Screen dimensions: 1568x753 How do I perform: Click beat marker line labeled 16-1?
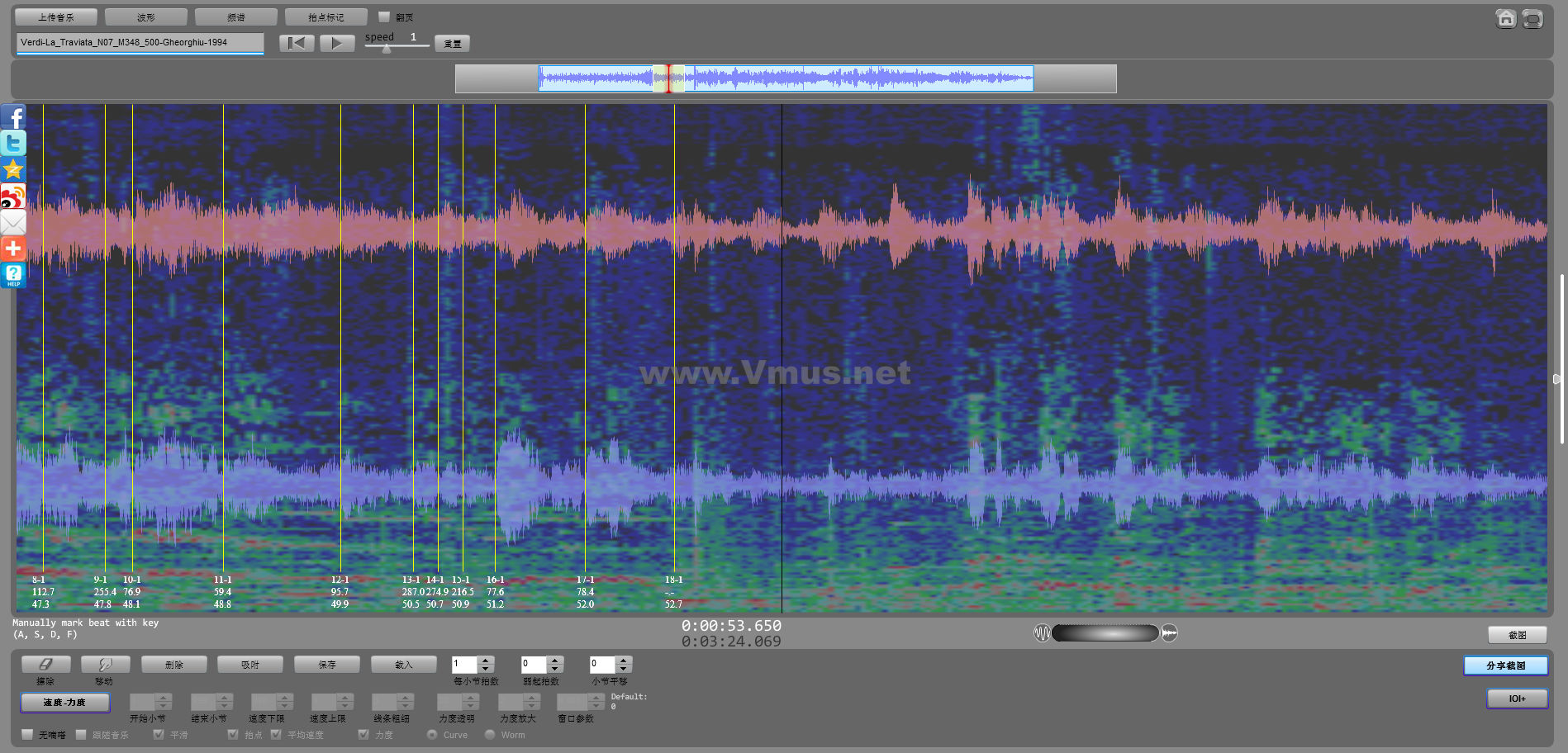click(x=495, y=339)
